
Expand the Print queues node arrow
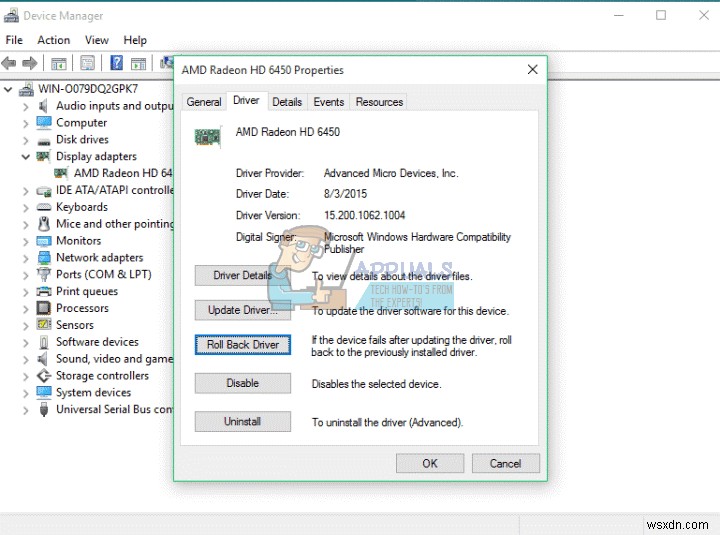pos(26,292)
